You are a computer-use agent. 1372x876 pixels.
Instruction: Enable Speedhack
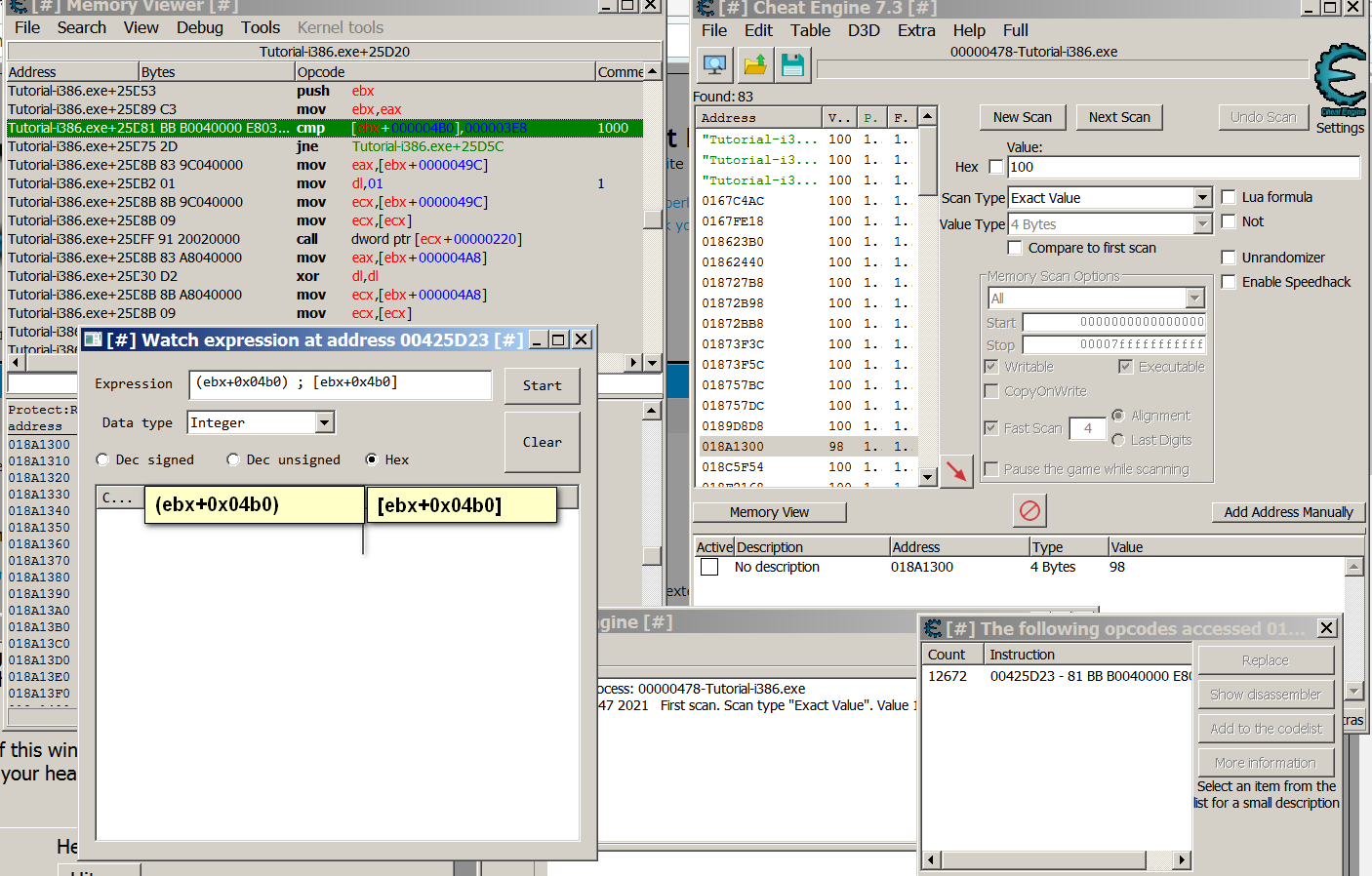point(1228,282)
